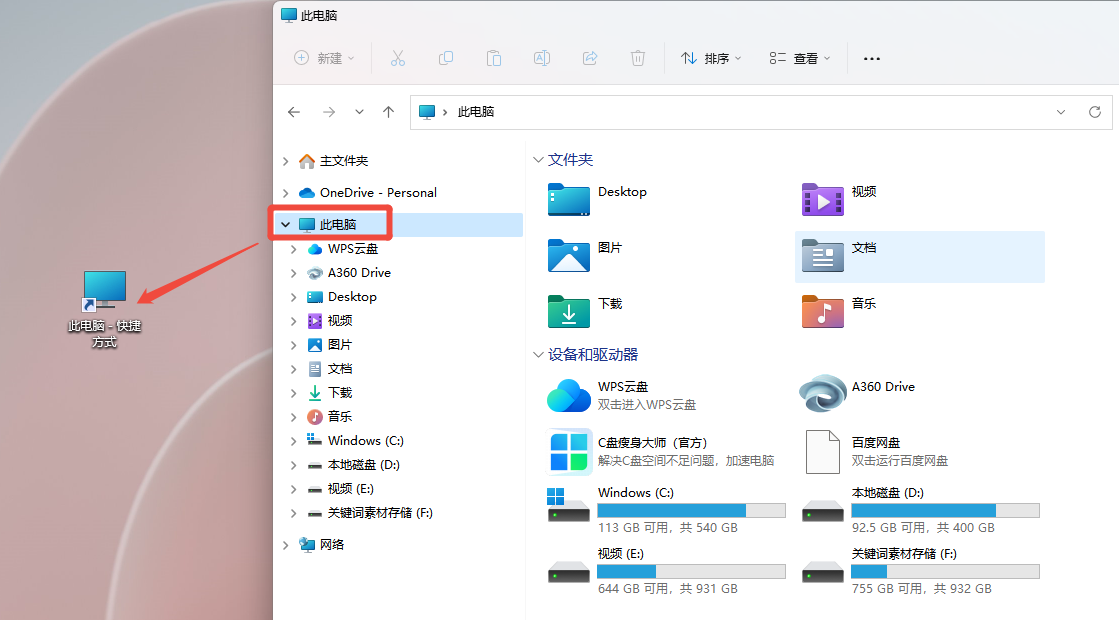Select OneDrive - Personal in the sidebar

(378, 193)
